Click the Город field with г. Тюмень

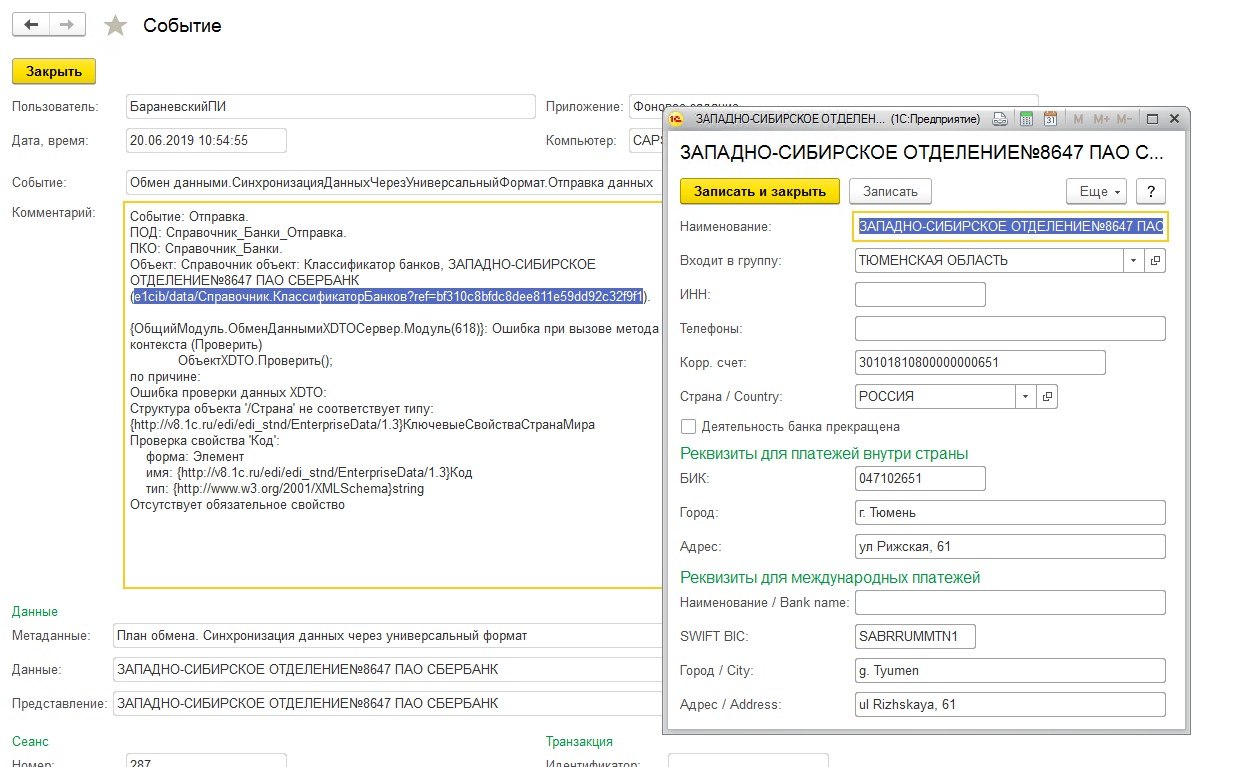pyautogui.click(x=1011, y=512)
